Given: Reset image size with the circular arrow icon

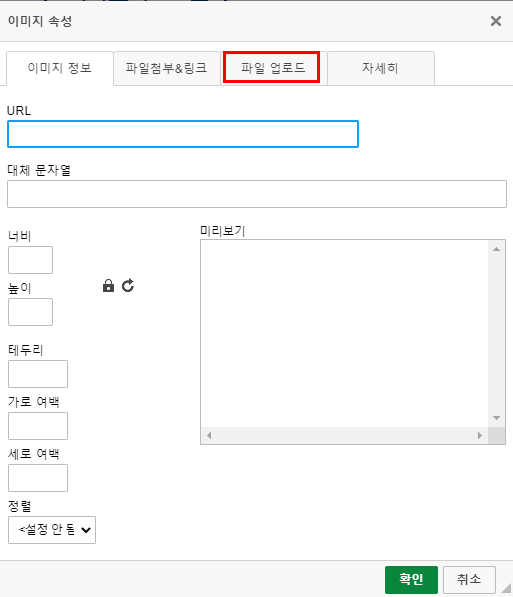Looking at the screenshot, I should pyautogui.click(x=128, y=286).
